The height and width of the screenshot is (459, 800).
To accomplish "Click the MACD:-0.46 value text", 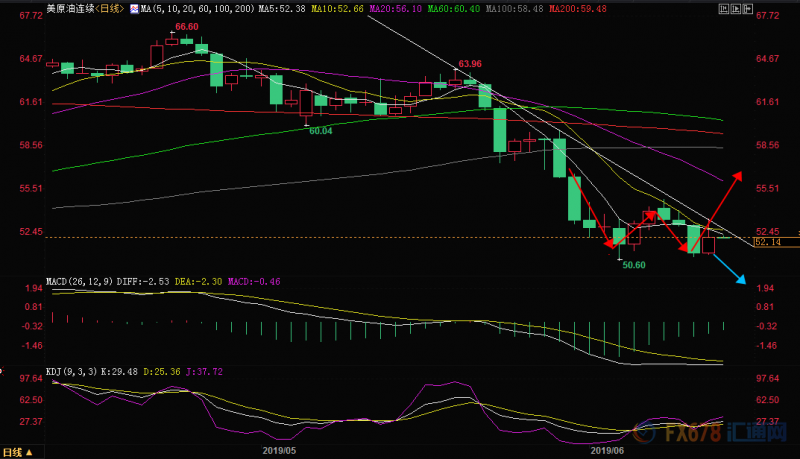I will pyautogui.click(x=254, y=282).
